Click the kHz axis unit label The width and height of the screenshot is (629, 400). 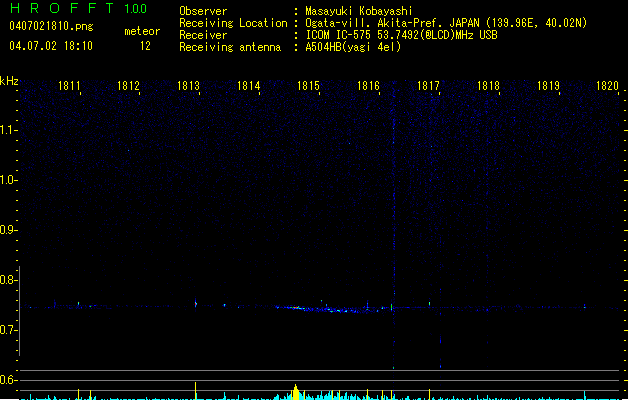click(x=9, y=81)
